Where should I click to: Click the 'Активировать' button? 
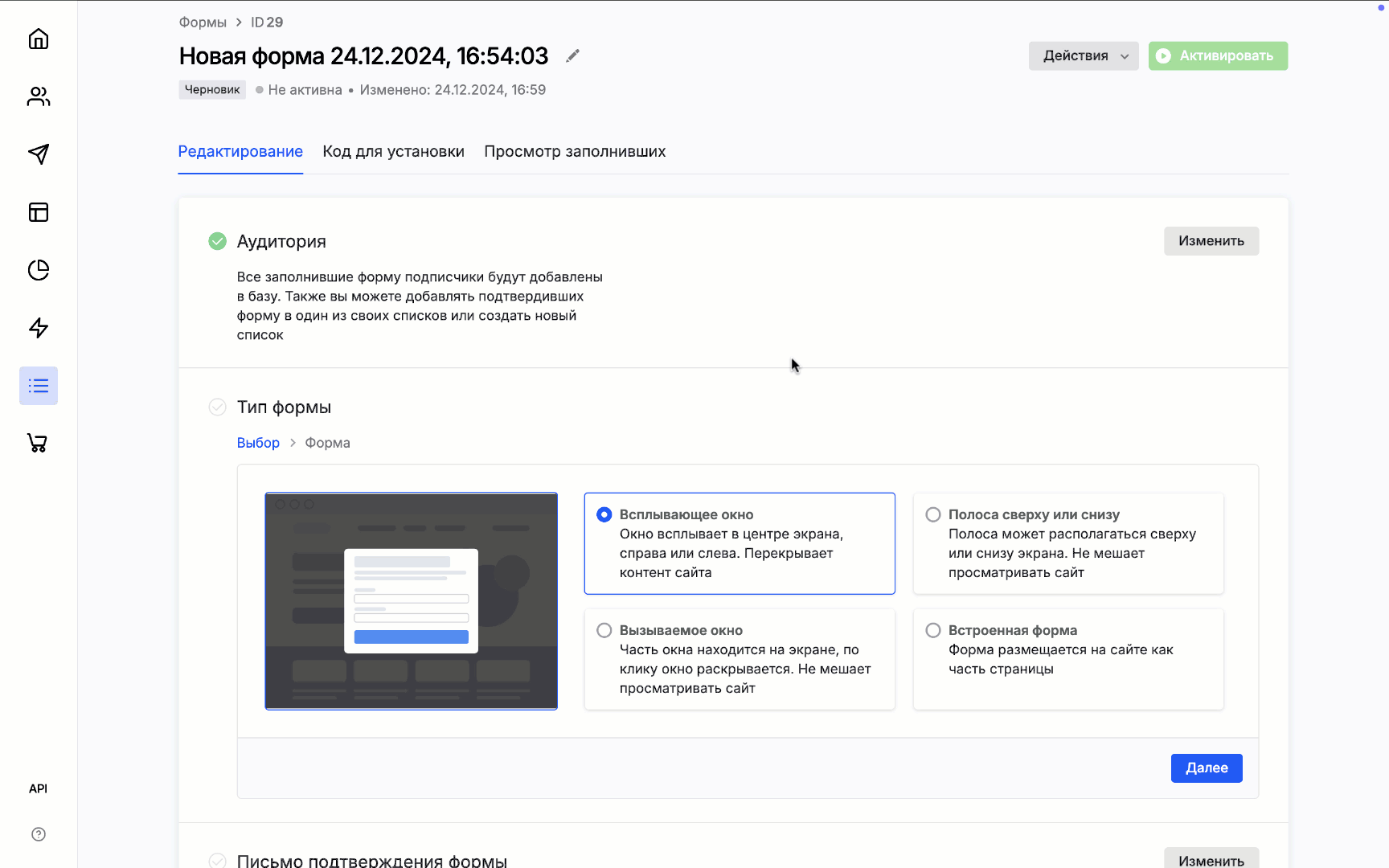1217,55
